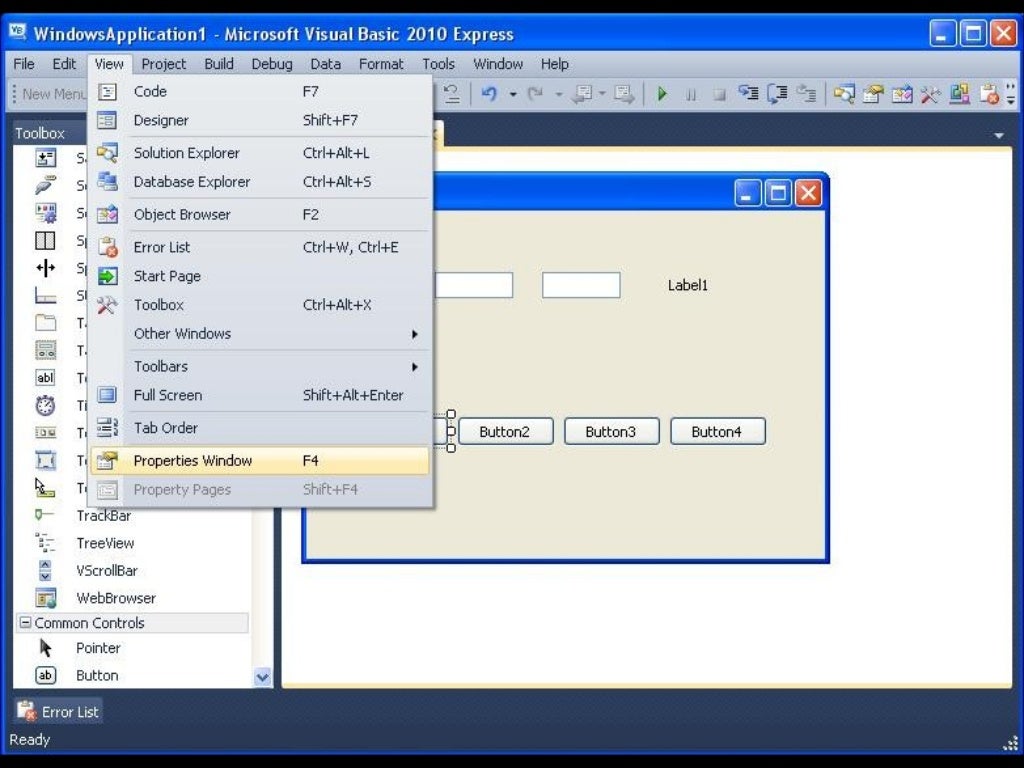Click the Code icon in the View menu
Viewport: 1024px width, 768px height.
107,91
